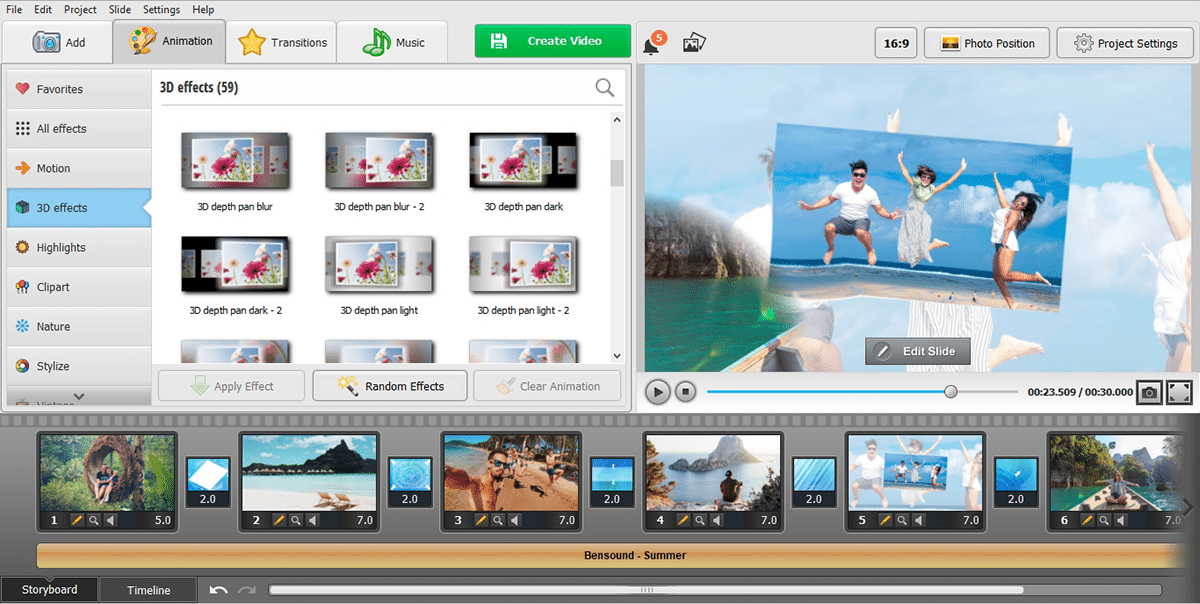1200x604 pixels.
Task: Select the 3D depth pan dark effect thumbnail
Action: [x=524, y=161]
